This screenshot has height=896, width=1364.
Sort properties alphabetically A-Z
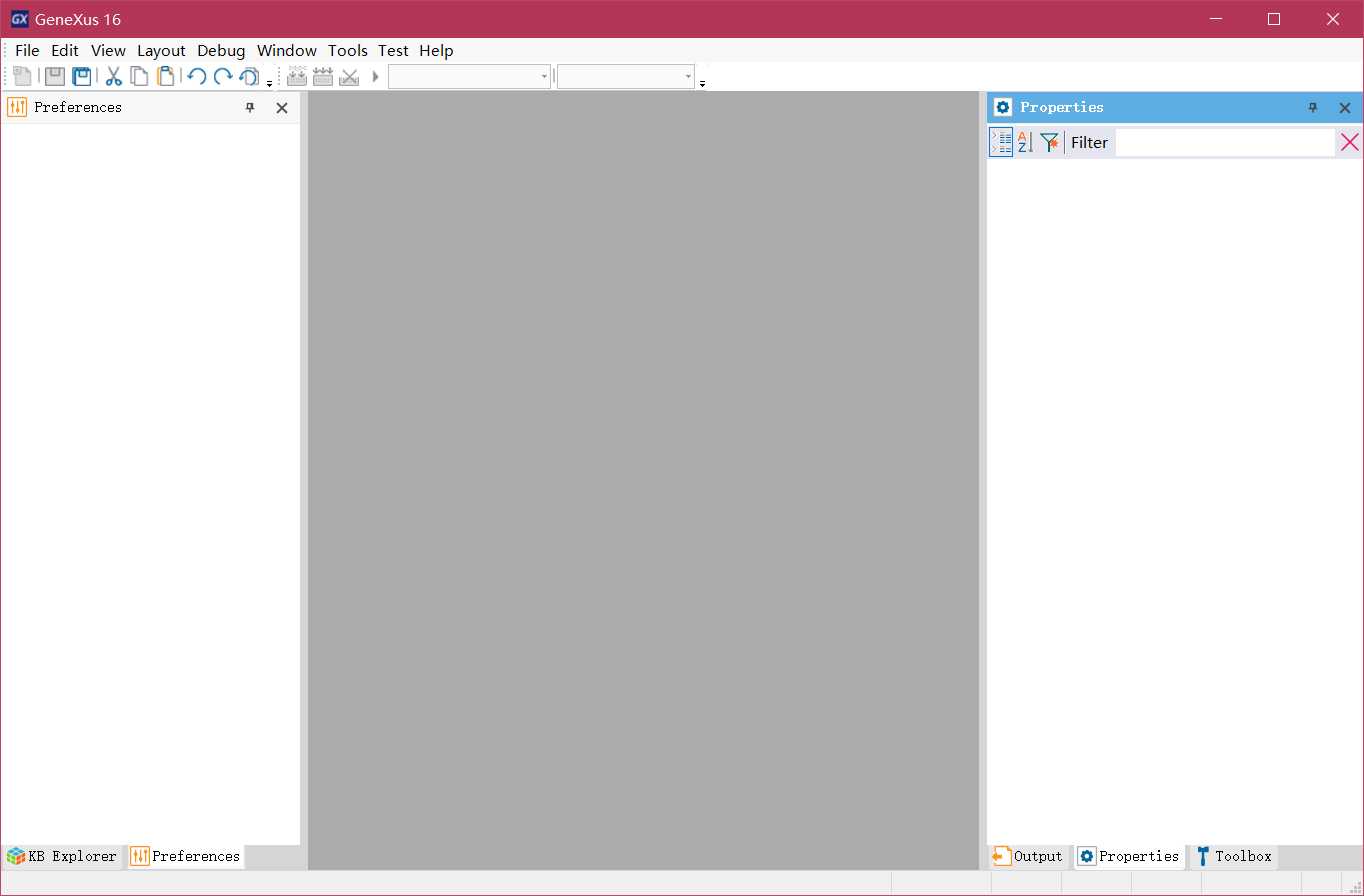pyautogui.click(x=1025, y=142)
